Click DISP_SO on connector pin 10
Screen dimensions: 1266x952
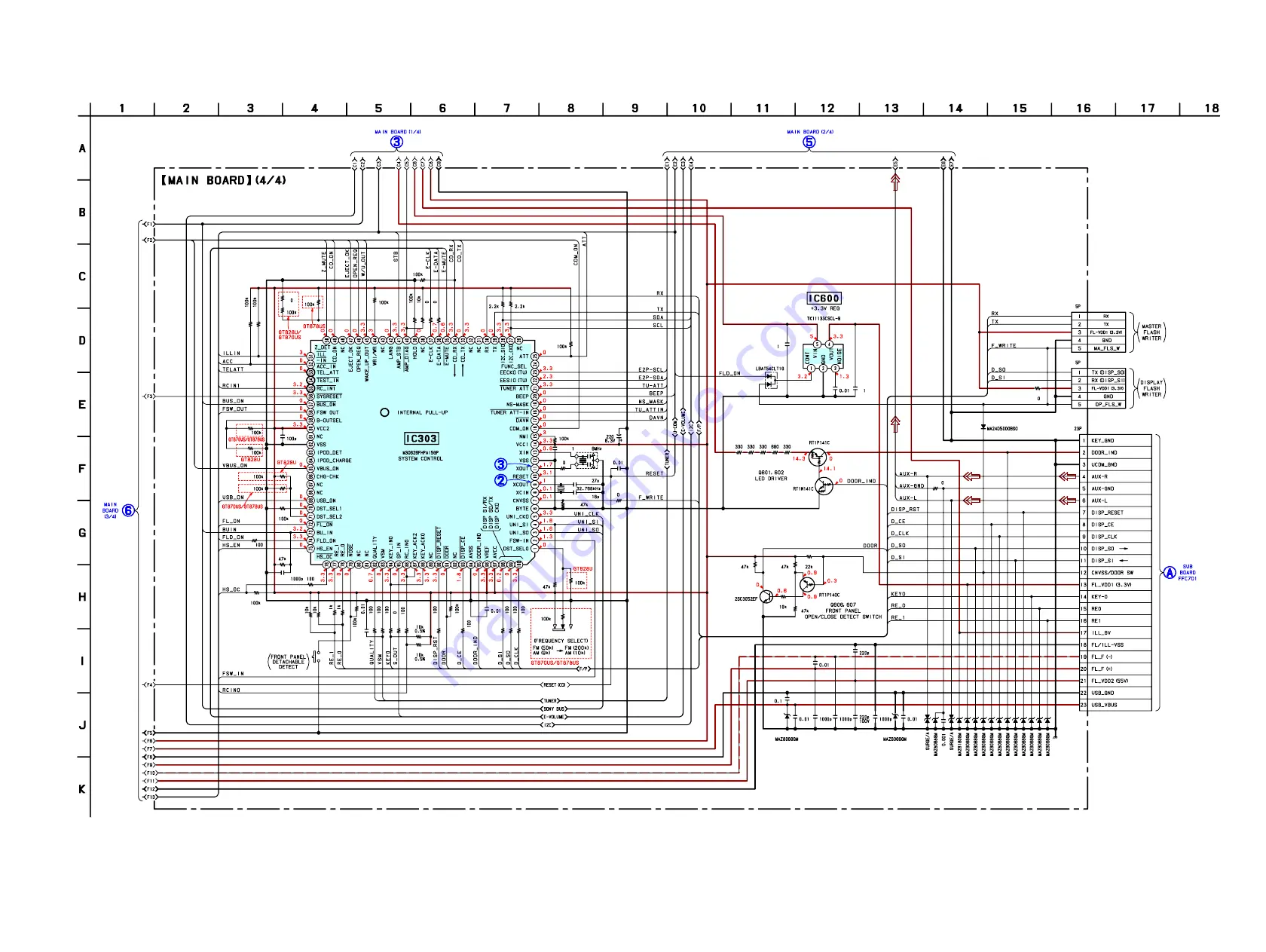pyautogui.click(x=1102, y=549)
